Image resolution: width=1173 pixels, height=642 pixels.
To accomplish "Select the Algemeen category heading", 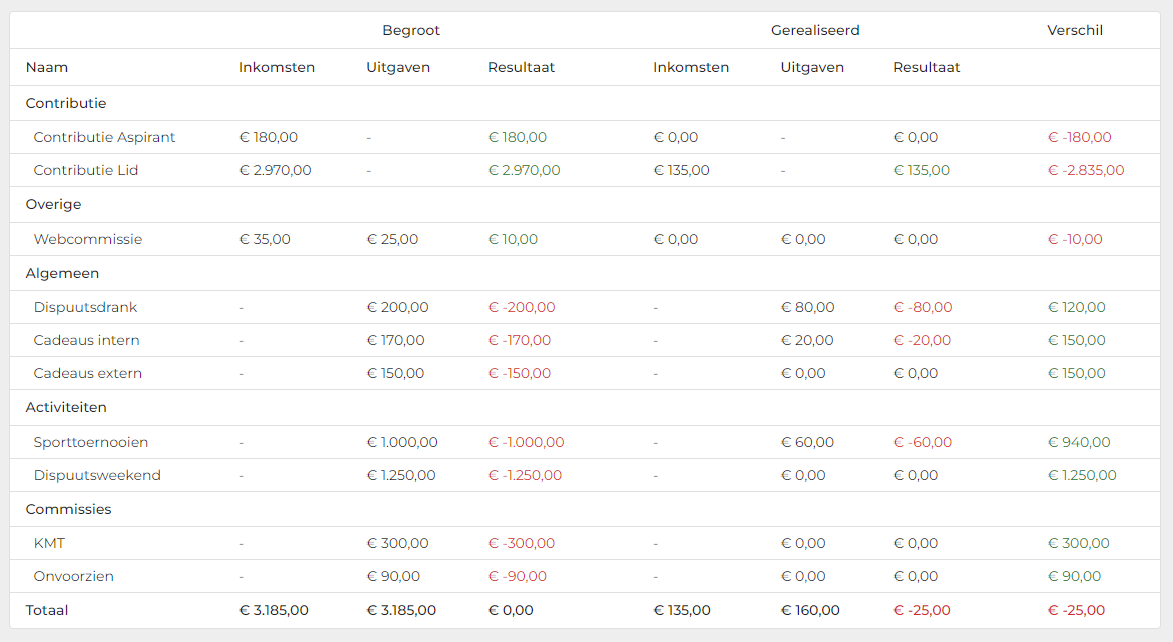I will point(62,273).
